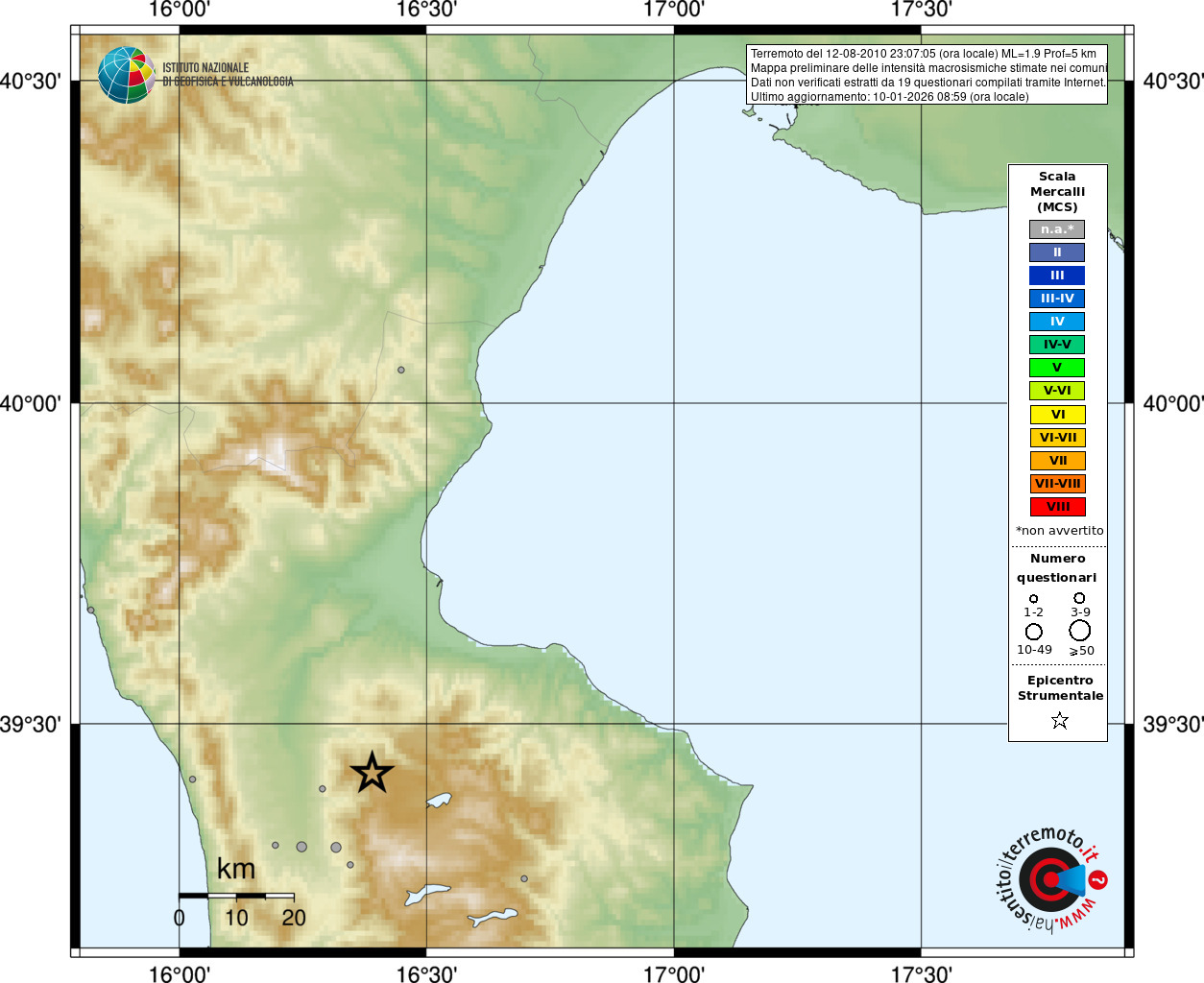Click 'ISTITUTO NAZIONALE' logo text
Viewport: 1204px width, 983px height.
(205, 68)
